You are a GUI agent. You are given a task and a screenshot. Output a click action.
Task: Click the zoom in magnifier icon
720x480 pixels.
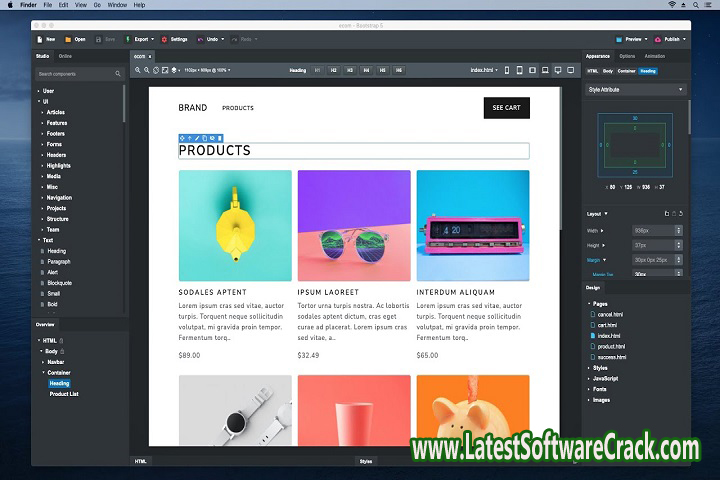point(136,70)
